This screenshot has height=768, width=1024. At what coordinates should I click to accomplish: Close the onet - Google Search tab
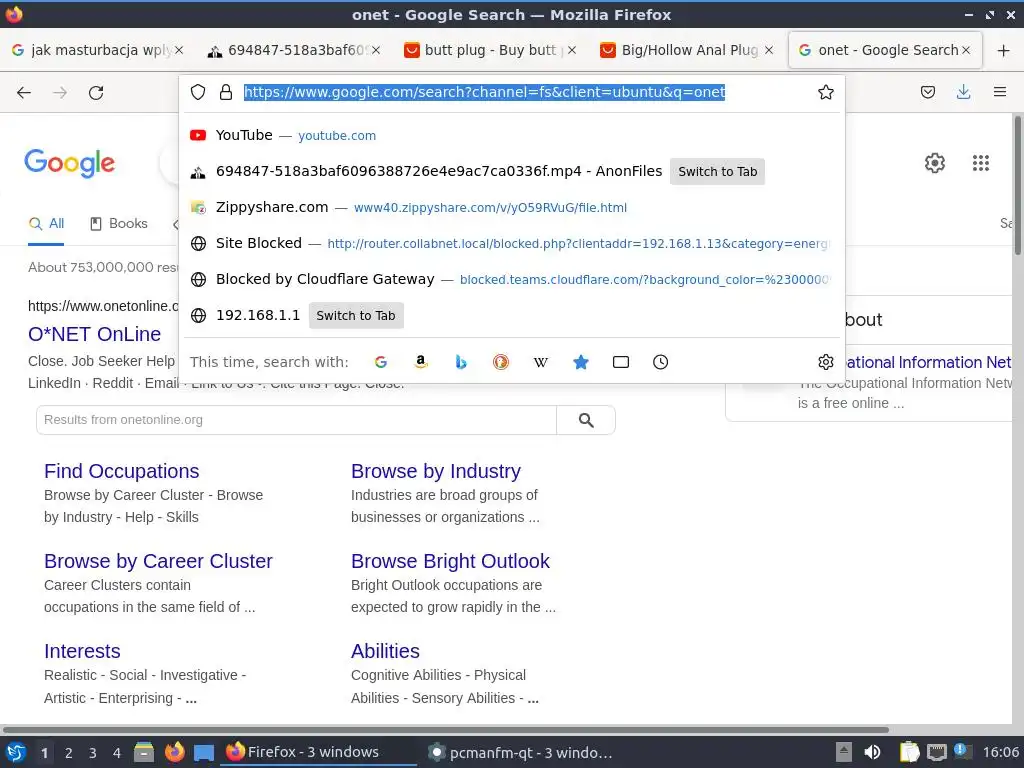click(966, 50)
